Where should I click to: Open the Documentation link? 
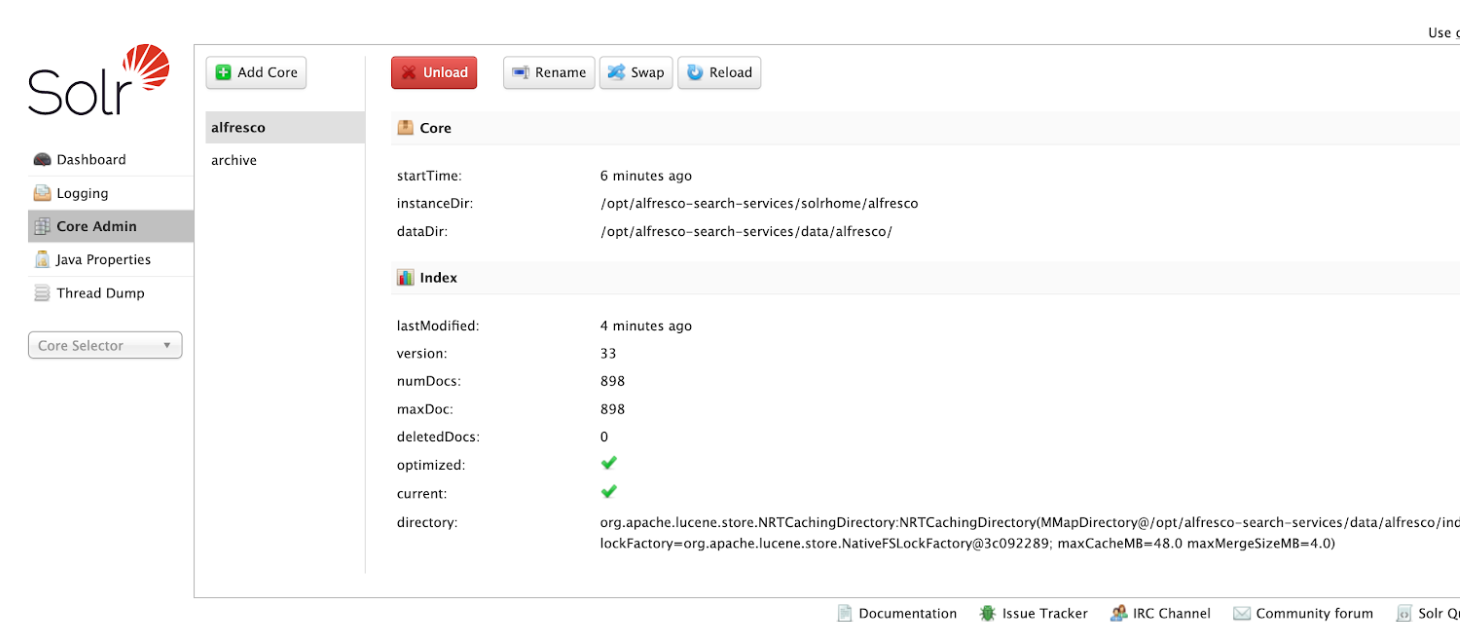(x=907, y=614)
